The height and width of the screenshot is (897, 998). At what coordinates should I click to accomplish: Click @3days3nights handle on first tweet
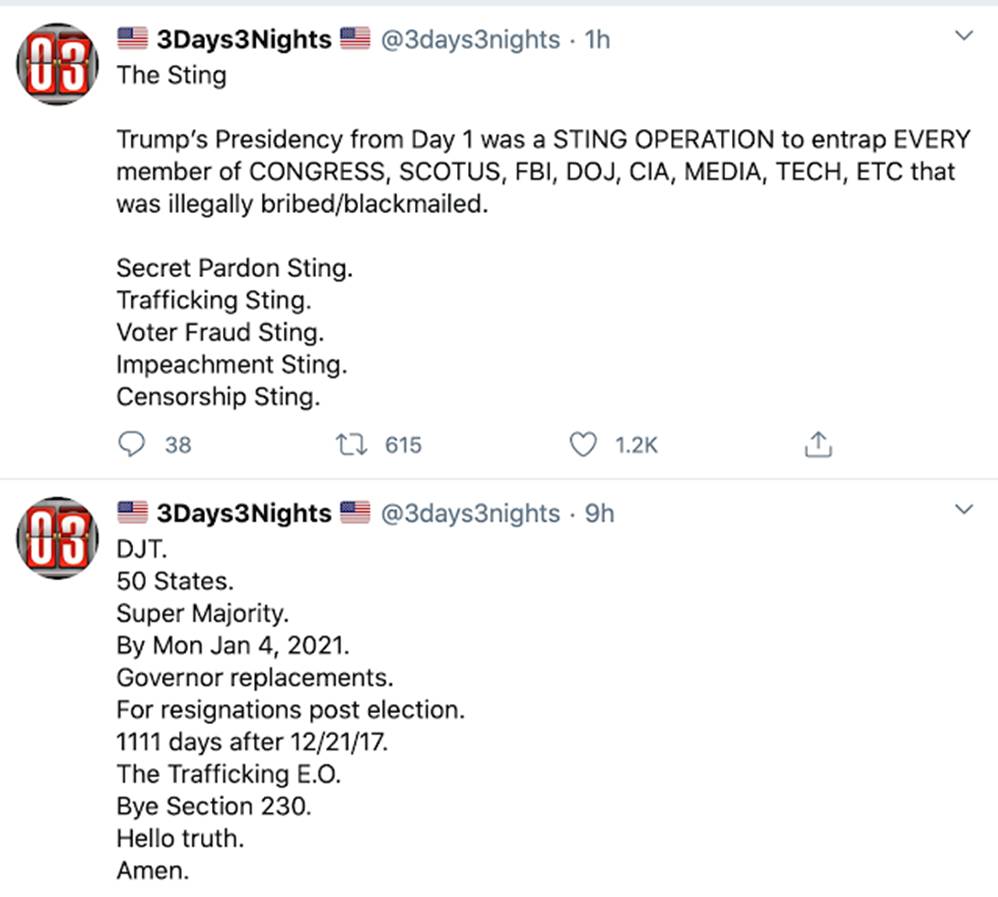click(x=470, y=39)
